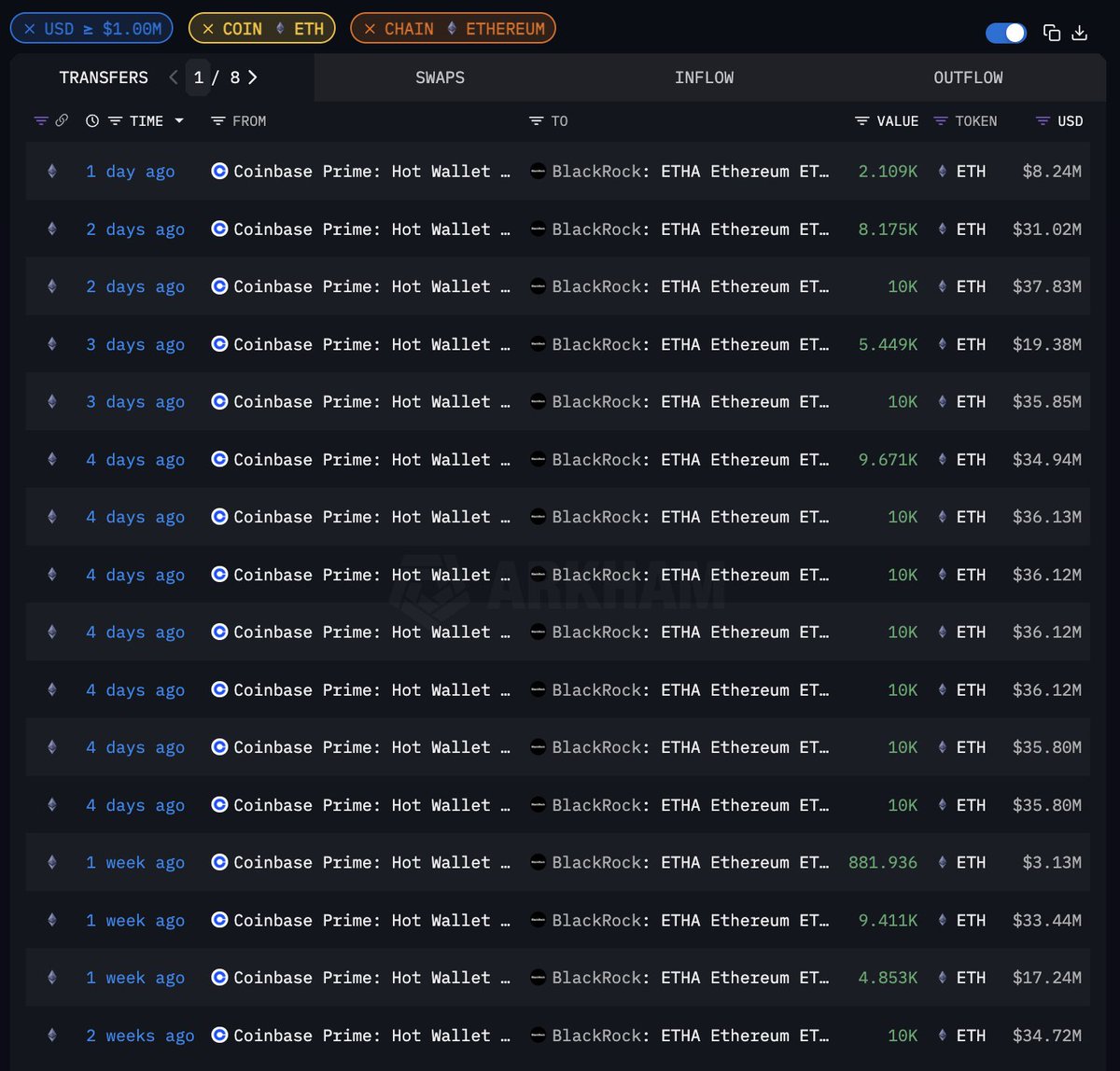Open the VALUE column filter
The image size is (1120, 1071).
[x=861, y=121]
